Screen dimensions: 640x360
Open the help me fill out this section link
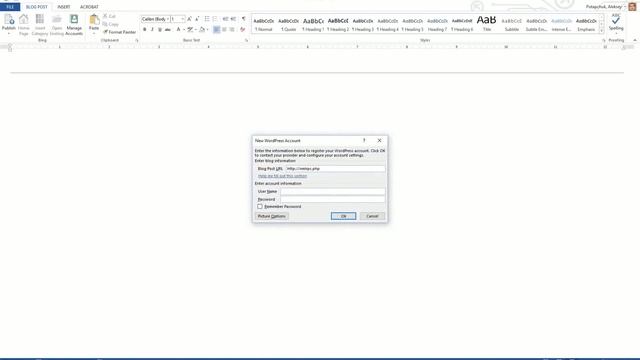(x=282, y=176)
